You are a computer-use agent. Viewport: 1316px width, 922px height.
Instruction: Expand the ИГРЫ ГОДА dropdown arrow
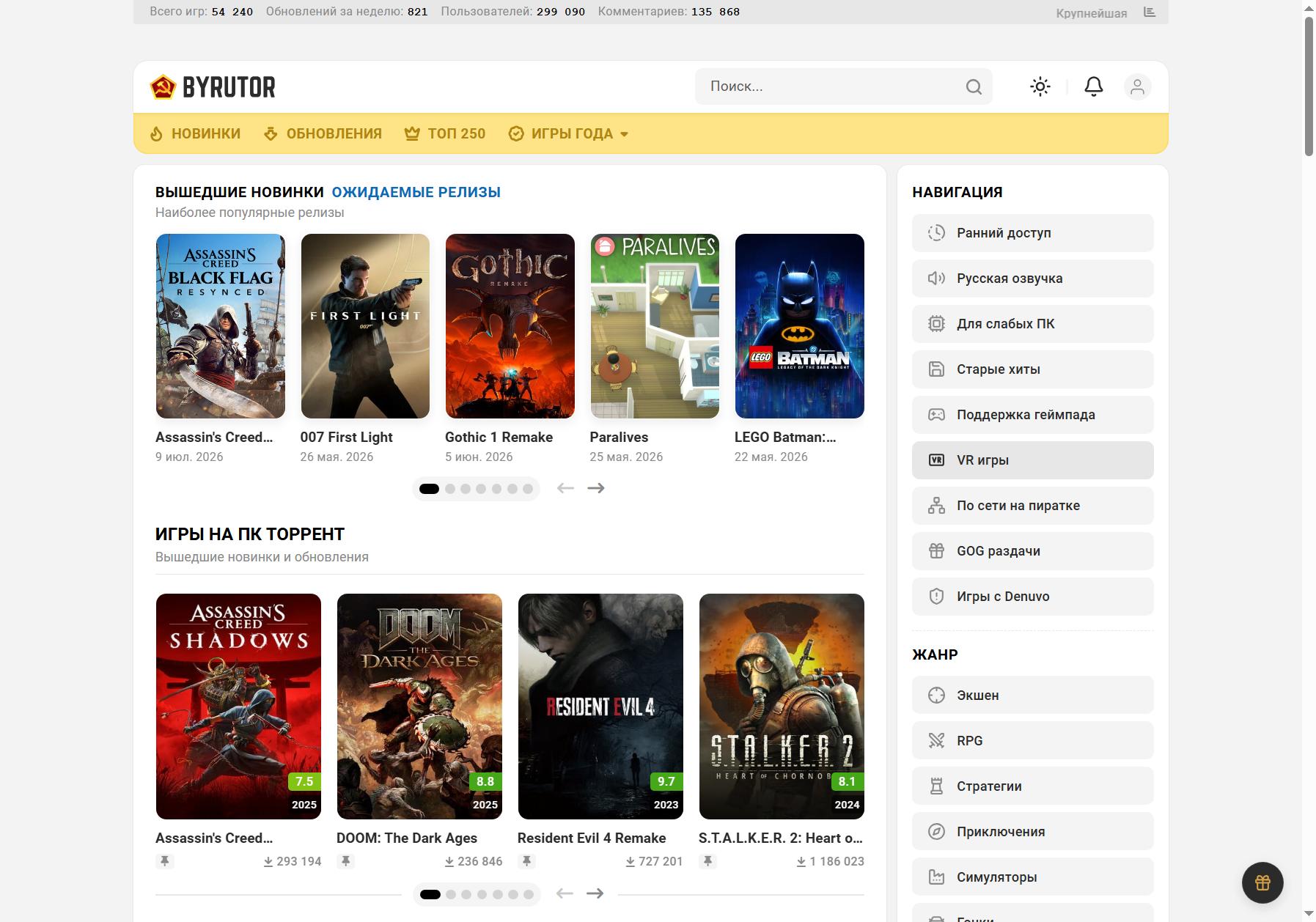(x=625, y=134)
